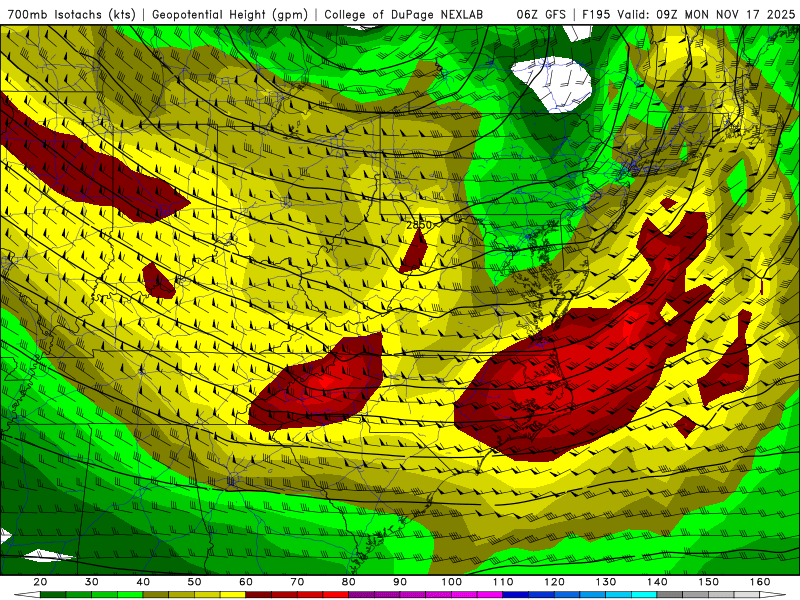
Task: Click the olive swatch starting at 40
Action: coord(156,595)
